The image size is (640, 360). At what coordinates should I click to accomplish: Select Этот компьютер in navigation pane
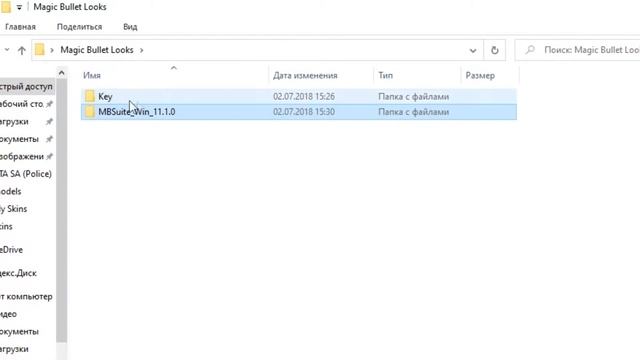[26, 296]
